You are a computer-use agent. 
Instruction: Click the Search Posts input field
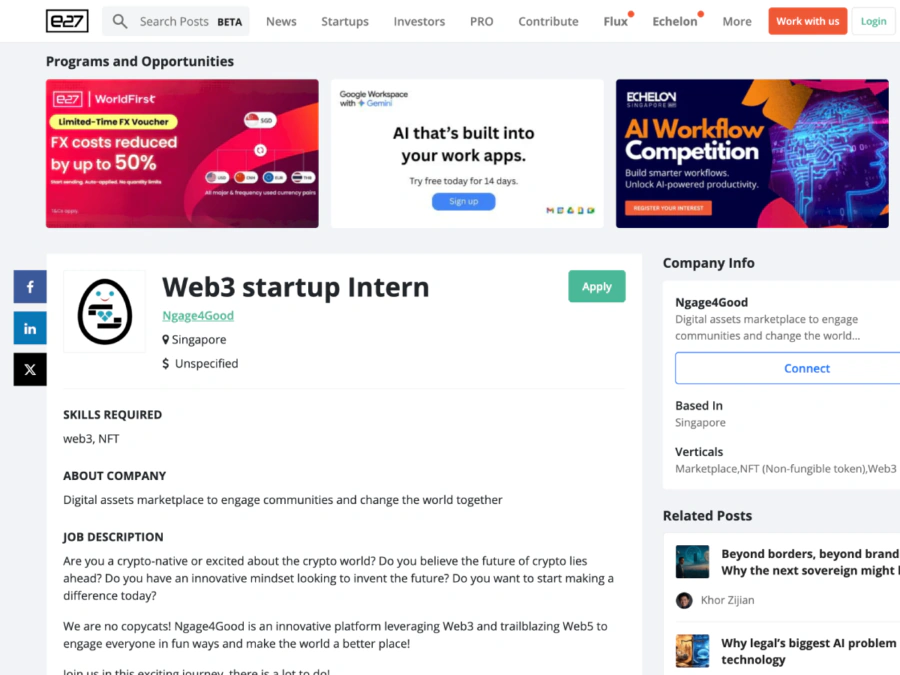point(175,20)
